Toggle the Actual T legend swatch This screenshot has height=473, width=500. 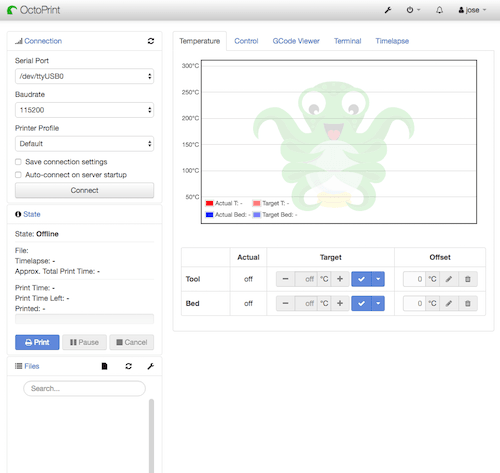(210, 203)
